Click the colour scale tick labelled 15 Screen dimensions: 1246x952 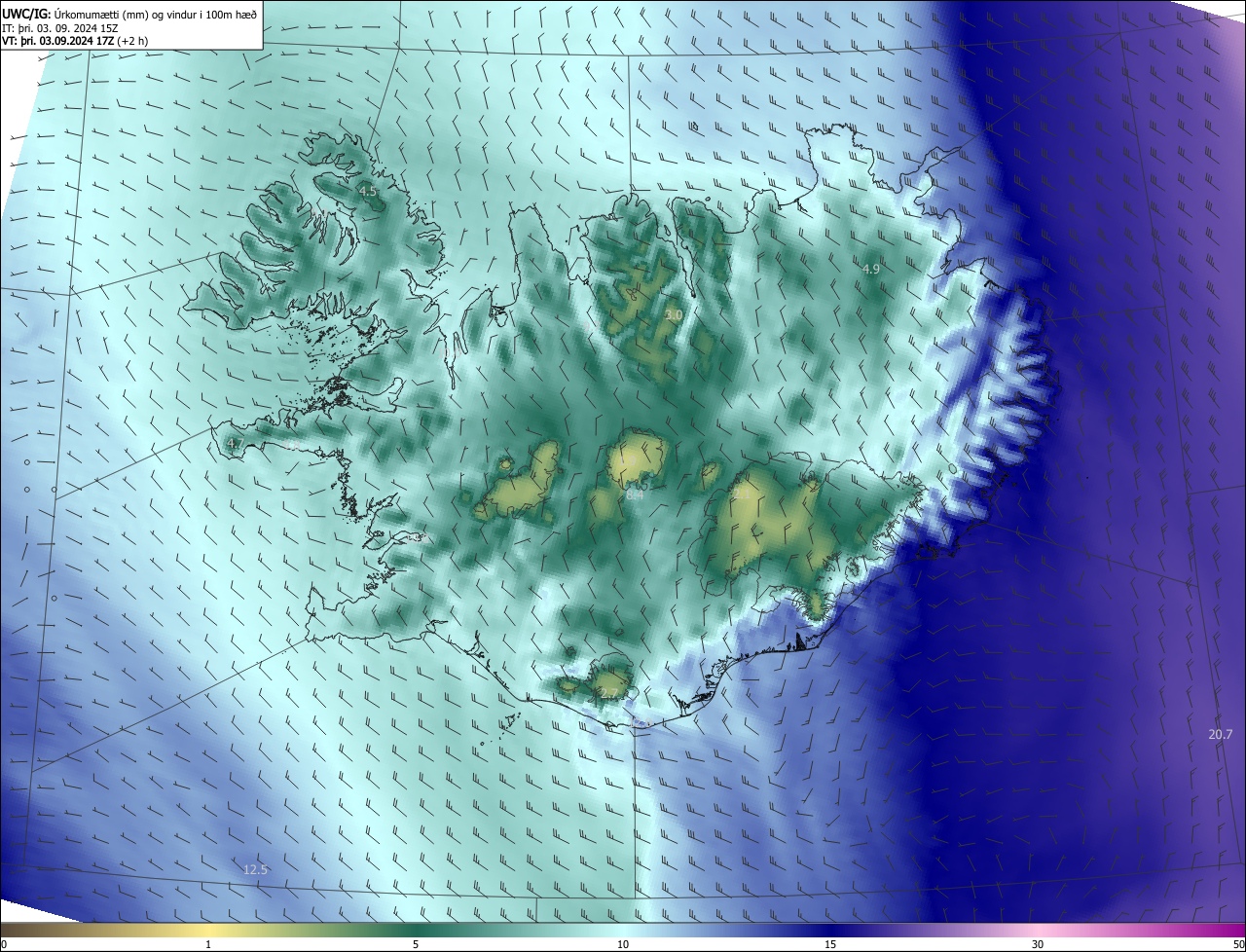coord(830,944)
